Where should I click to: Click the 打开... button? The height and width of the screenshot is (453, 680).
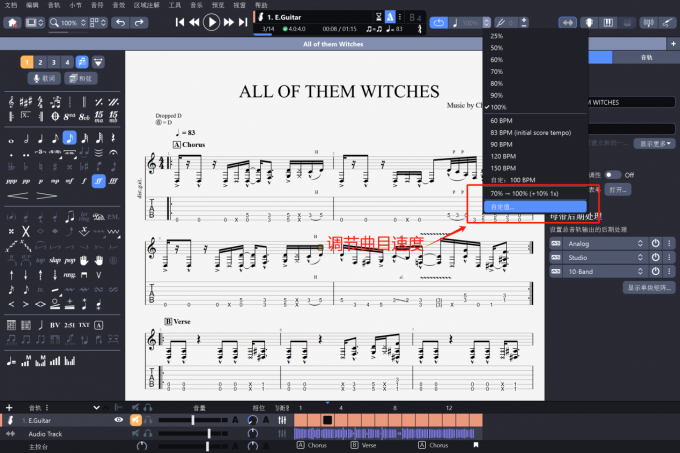tap(618, 189)
